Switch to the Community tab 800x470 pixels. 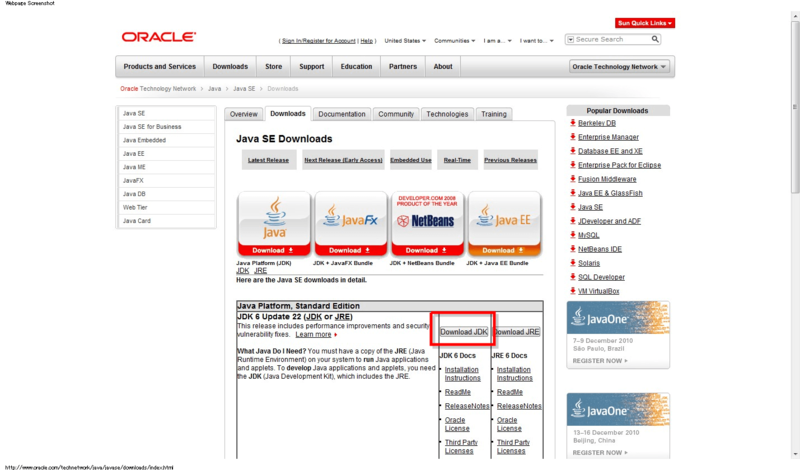pyautogui.click(x=396, y=114)
